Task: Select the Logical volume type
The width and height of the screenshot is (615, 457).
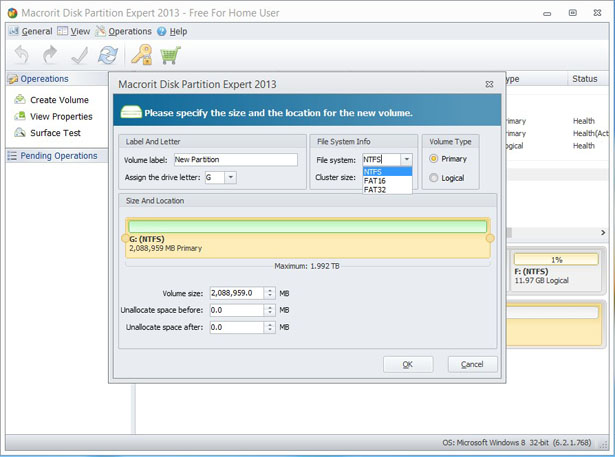Action: [433, 178]
